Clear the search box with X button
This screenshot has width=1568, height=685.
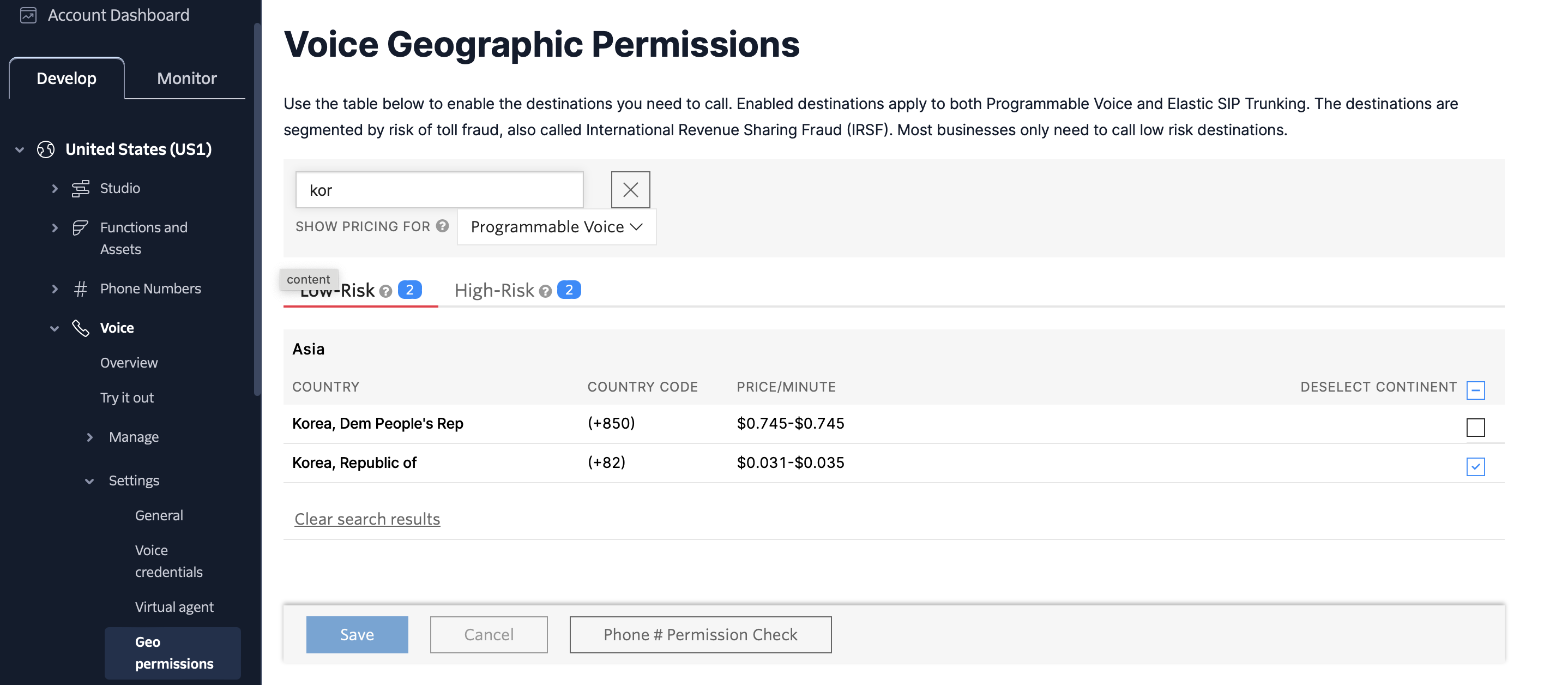(x=630, y=189)
